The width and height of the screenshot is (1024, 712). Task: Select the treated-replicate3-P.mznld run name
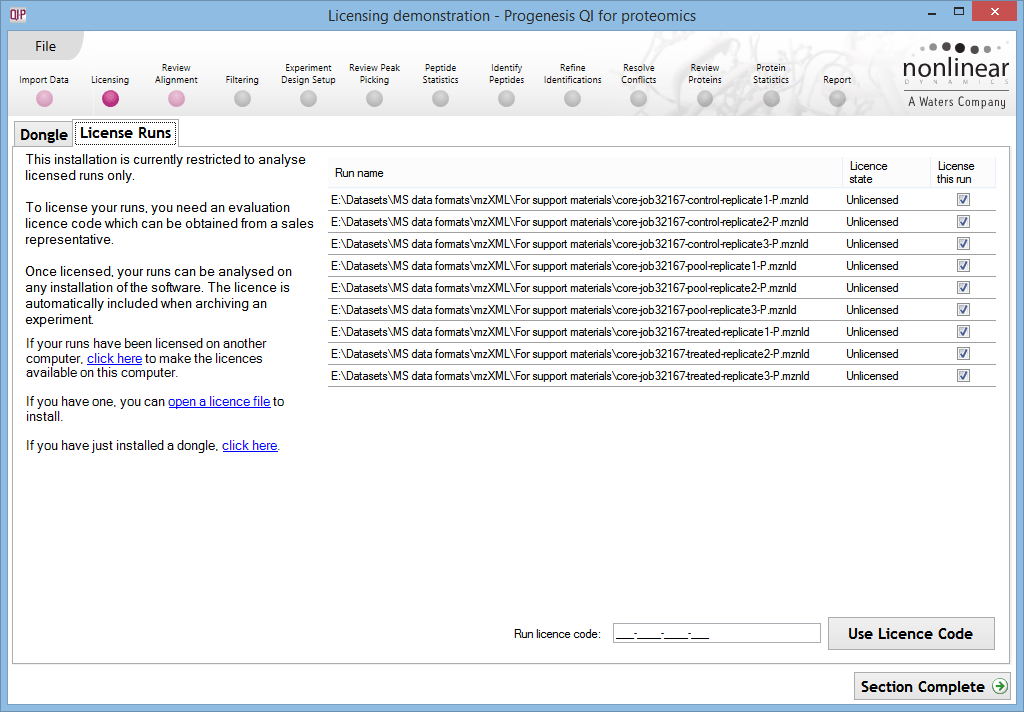[570, 376]
